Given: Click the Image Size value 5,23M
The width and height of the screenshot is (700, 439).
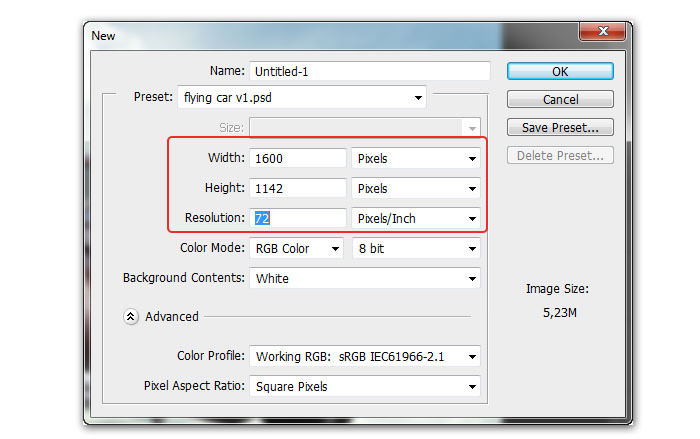Looking at the screenshot, I should click(x=559, y=313).
